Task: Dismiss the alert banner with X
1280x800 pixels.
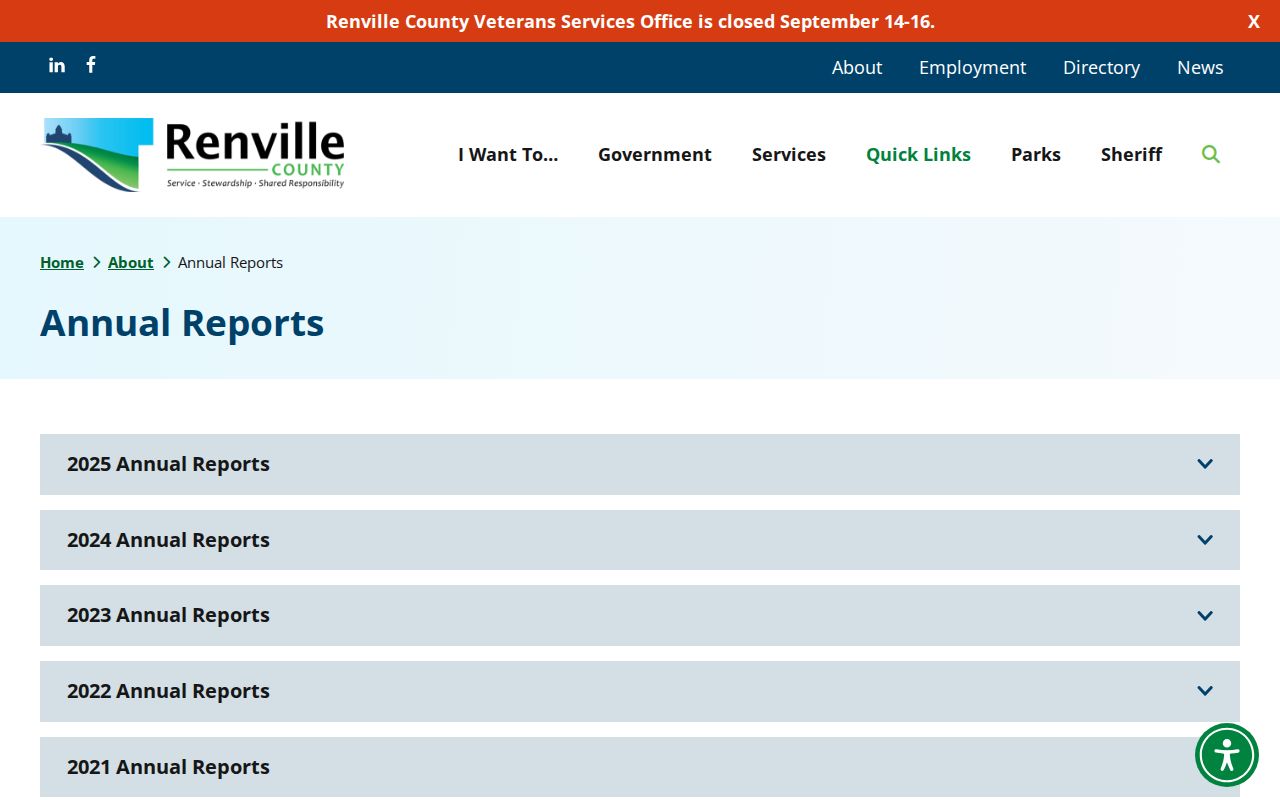Action: (1253, 21)
